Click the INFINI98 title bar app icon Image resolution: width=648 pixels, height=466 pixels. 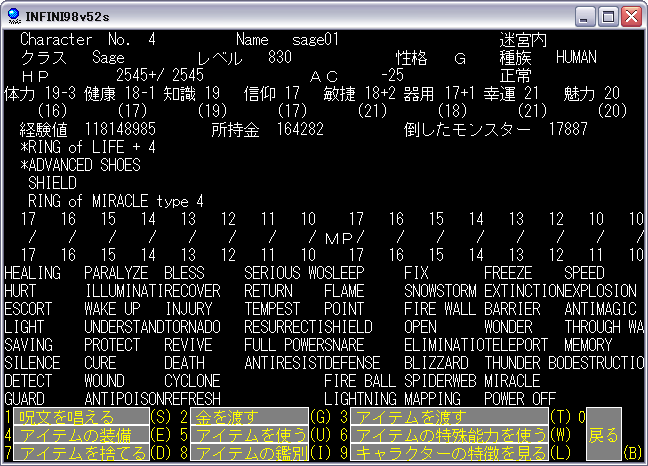pos(14,16)
